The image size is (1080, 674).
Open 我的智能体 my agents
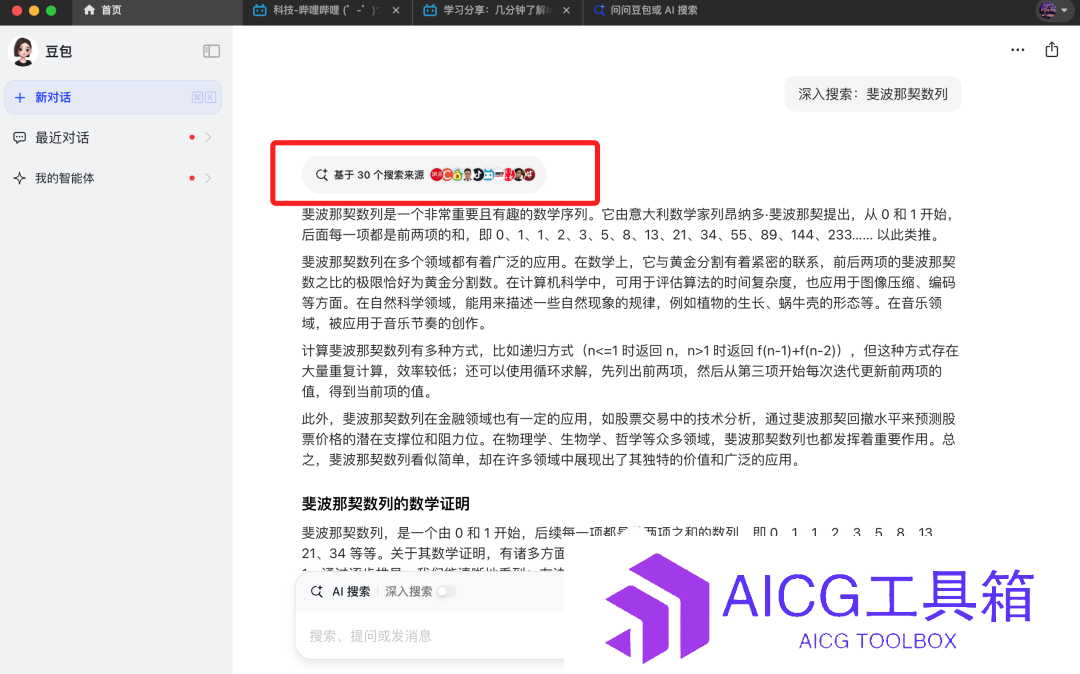(x=113, y=178)
